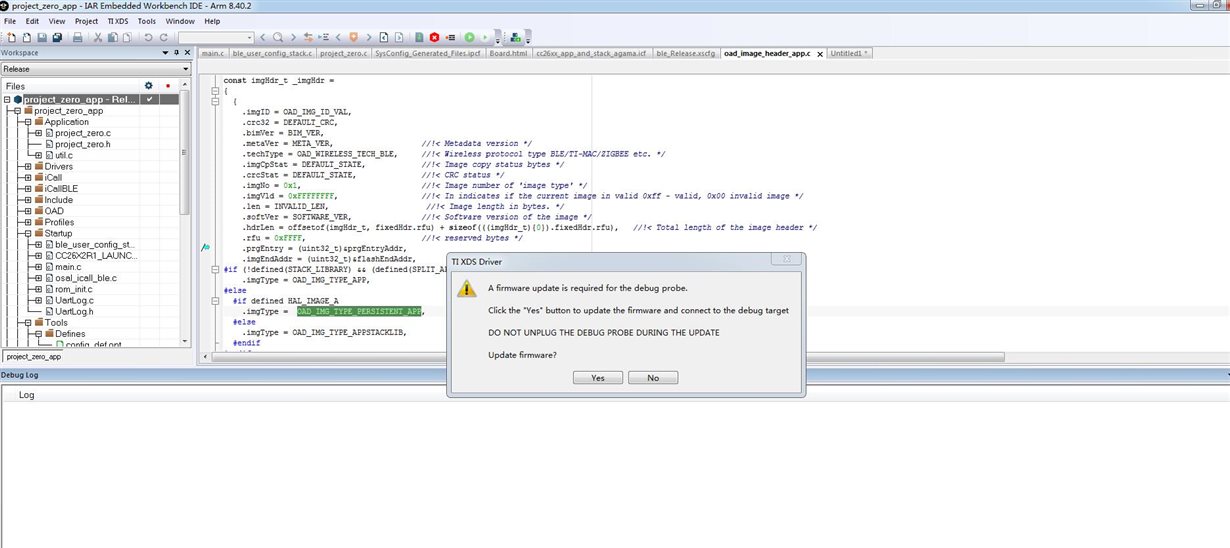Click the Toggle Bookmark icon

pyautogui.click(x=353, y=37)
